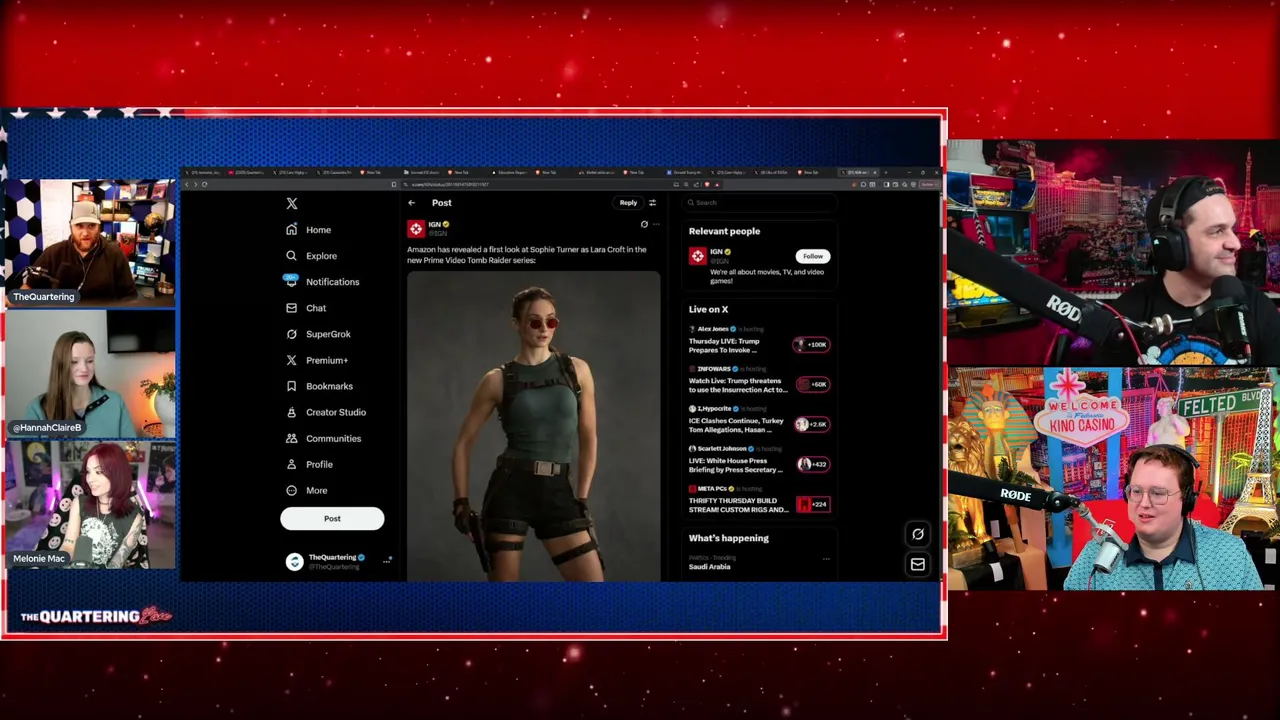
Task: Click the browser reload icon
Action: pos(204,184)
